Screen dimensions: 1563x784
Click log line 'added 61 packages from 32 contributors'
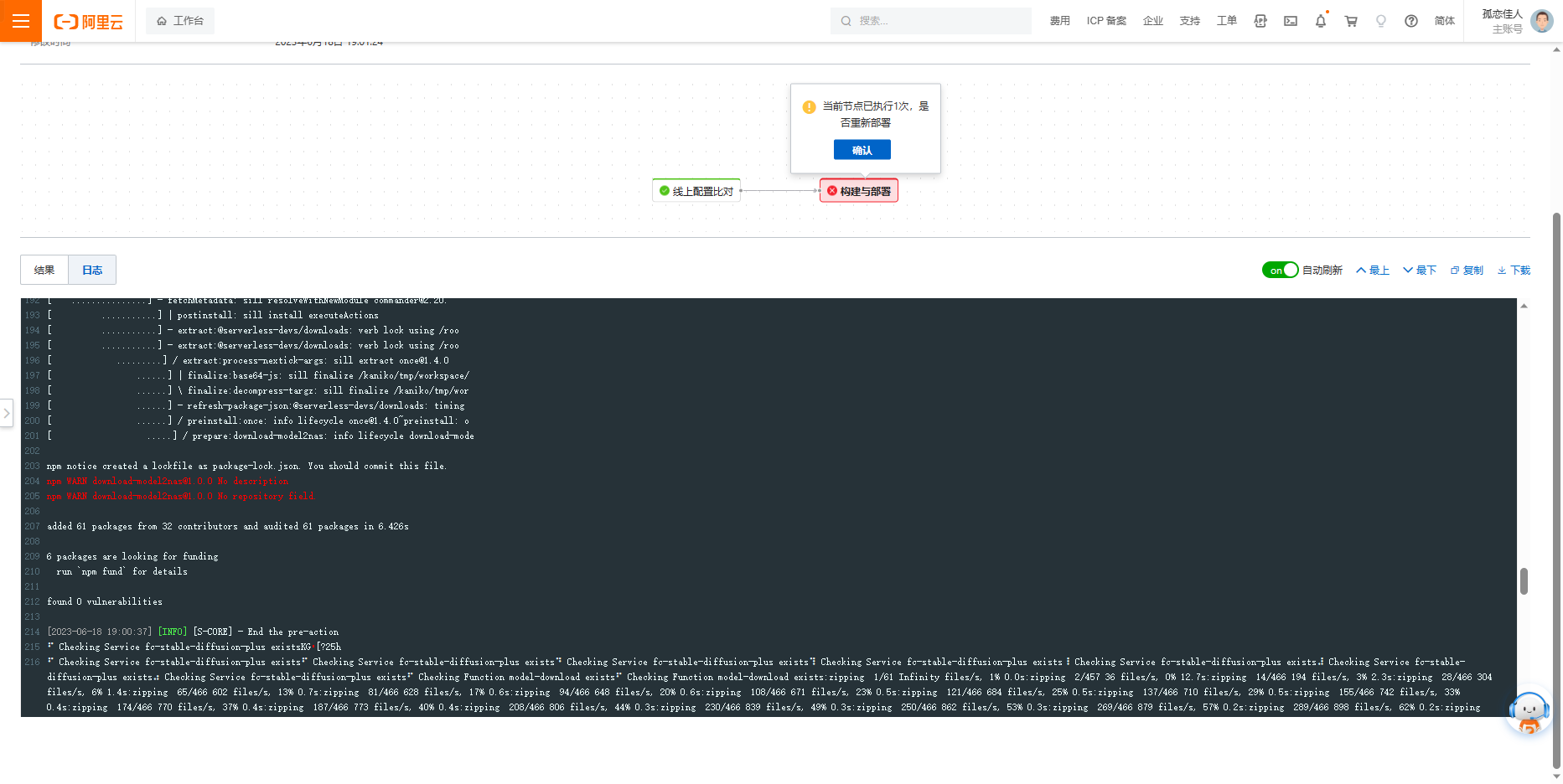[228, 526]
